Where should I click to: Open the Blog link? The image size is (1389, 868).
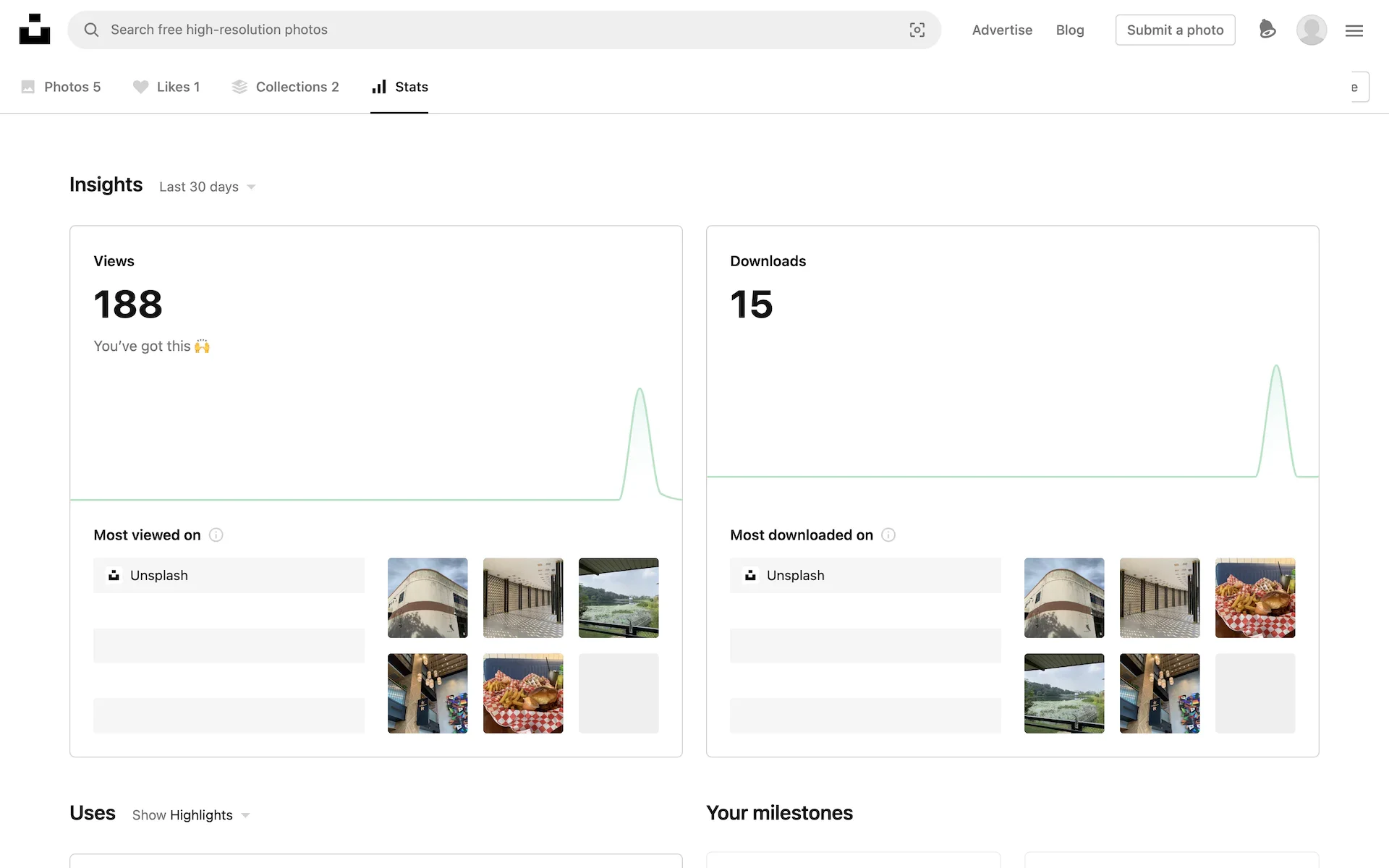(1070, 30)
